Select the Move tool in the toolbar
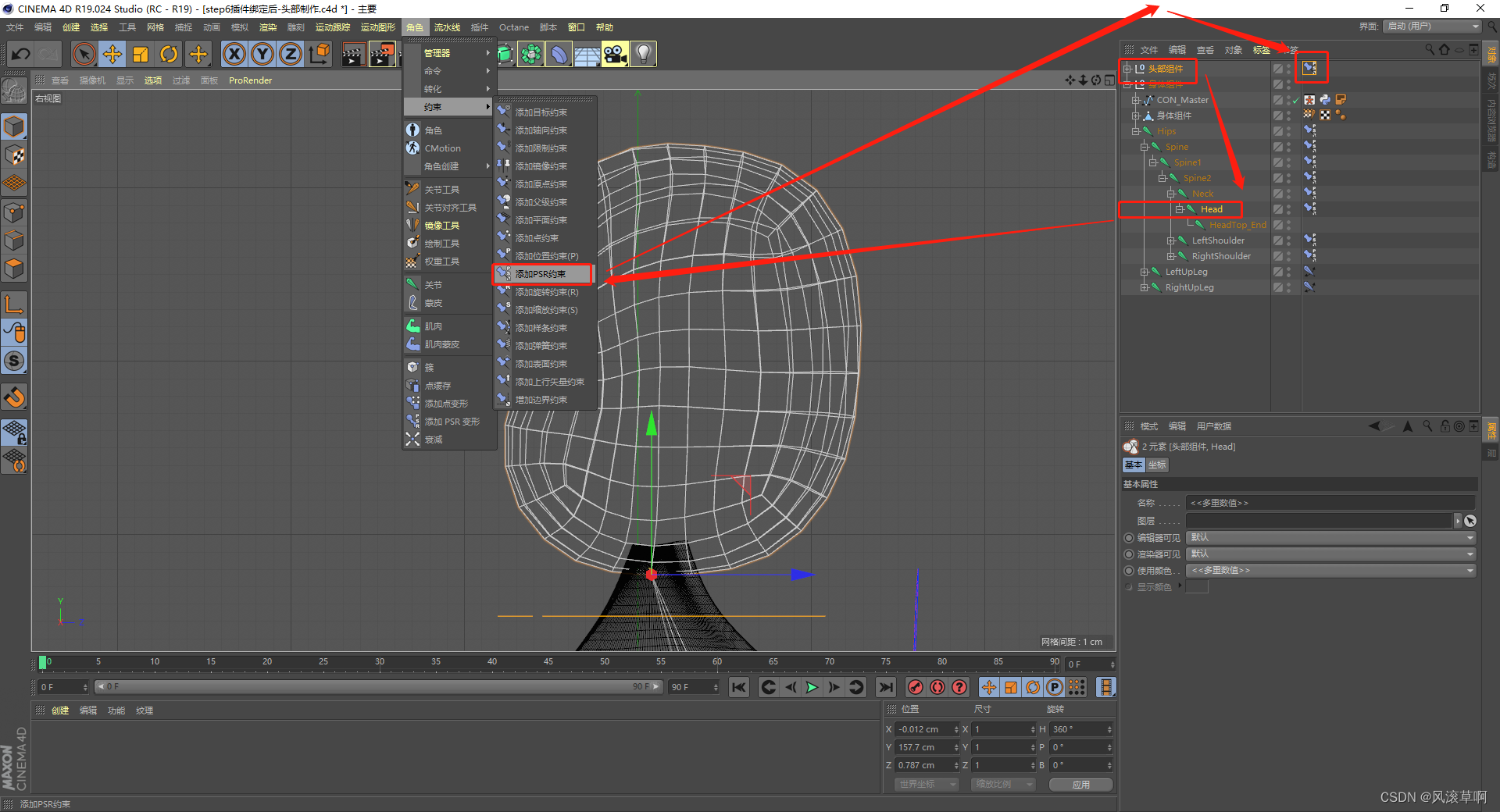1500x812 pixels. (112, 54)
